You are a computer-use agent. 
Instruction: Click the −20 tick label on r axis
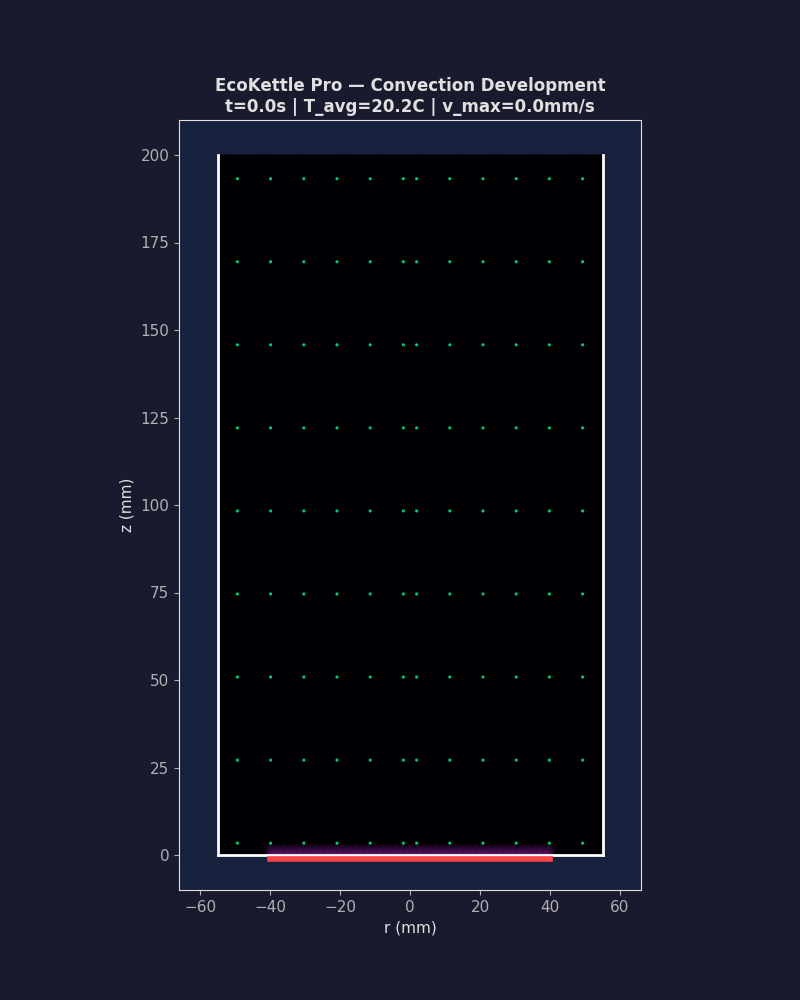coord(340,907)
